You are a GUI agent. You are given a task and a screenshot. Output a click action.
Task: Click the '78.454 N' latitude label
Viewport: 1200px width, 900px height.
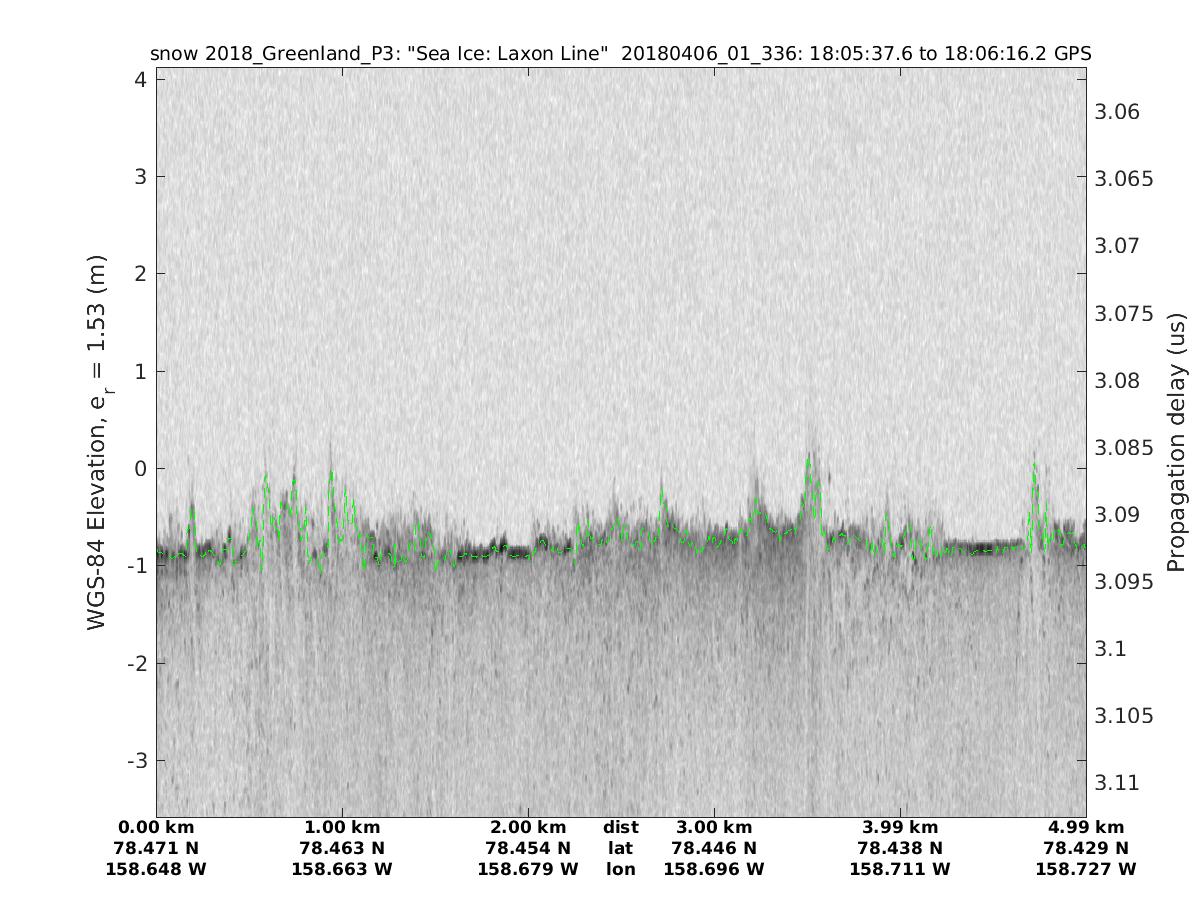point(528,848)
